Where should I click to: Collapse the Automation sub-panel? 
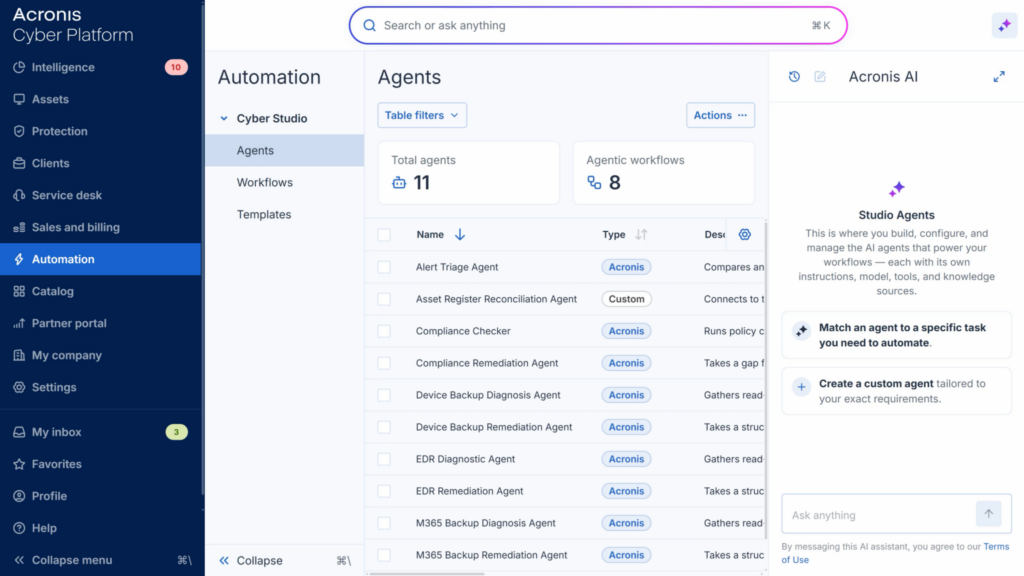pos(285,560)
